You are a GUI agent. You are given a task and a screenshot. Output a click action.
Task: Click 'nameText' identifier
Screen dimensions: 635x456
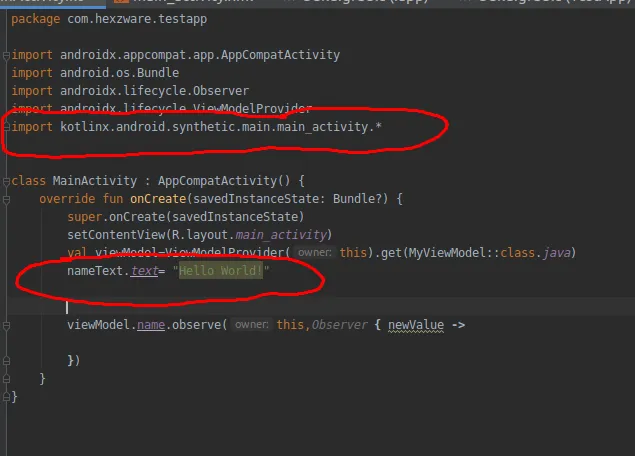pyautogui.click(x=95, y=271)
